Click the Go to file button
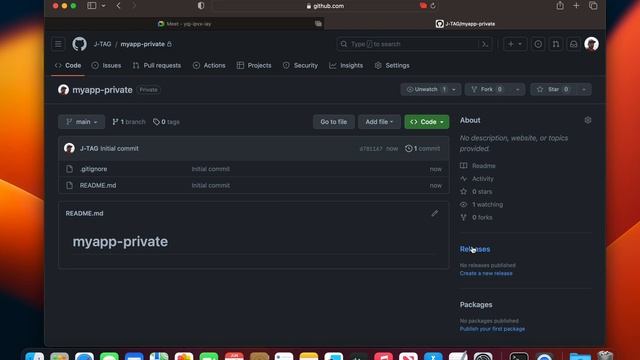This screenshot has height=360, width=640. point(334,122)
